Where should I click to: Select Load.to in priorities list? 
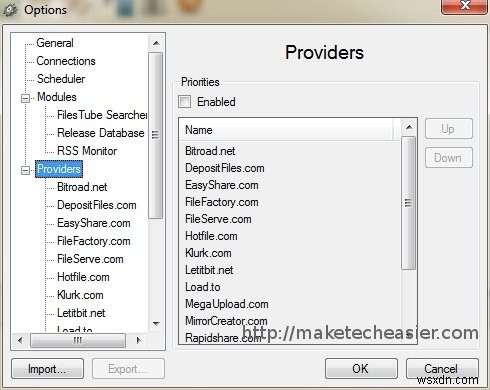[203, 287]
